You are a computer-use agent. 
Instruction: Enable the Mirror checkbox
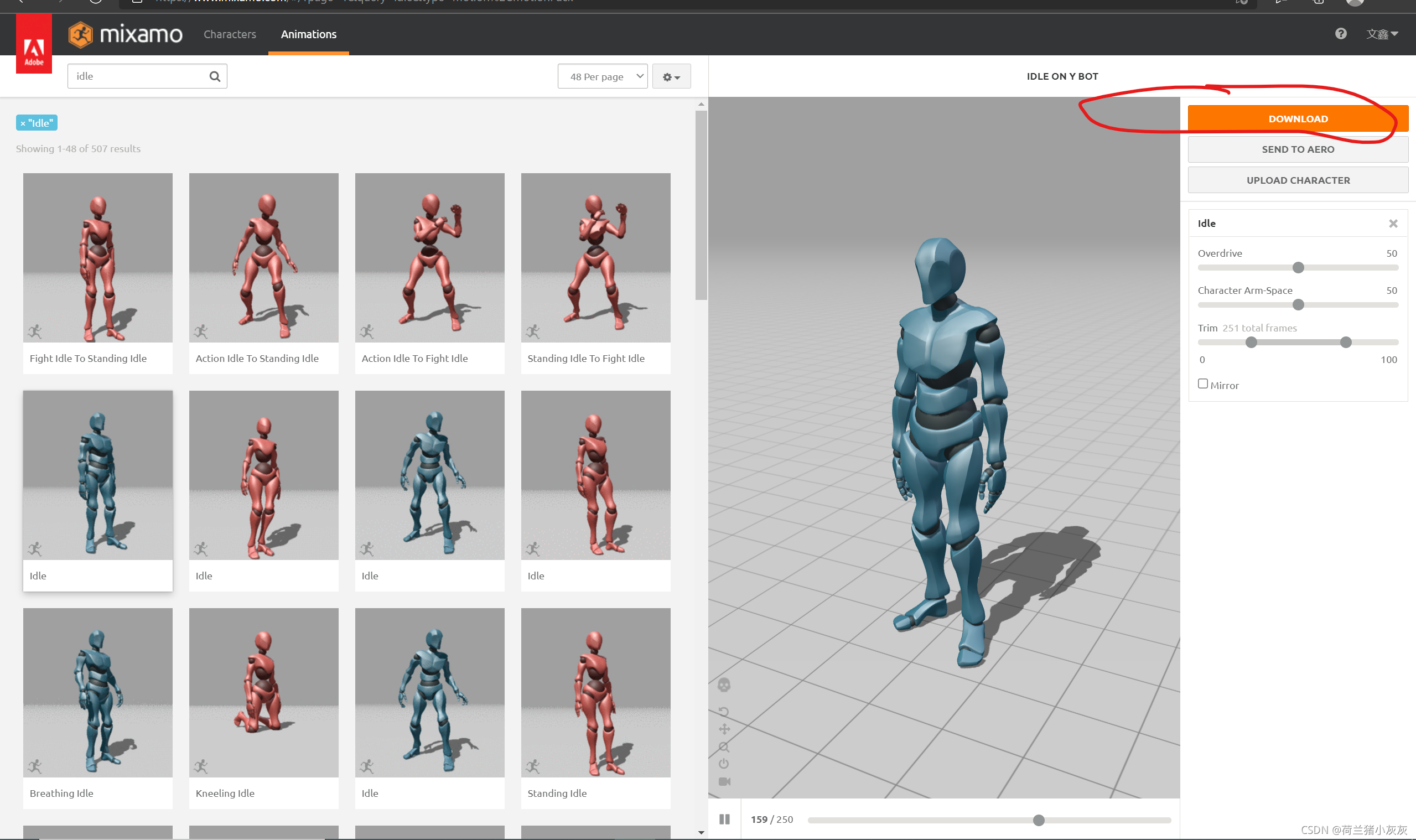pos(1202,384)
